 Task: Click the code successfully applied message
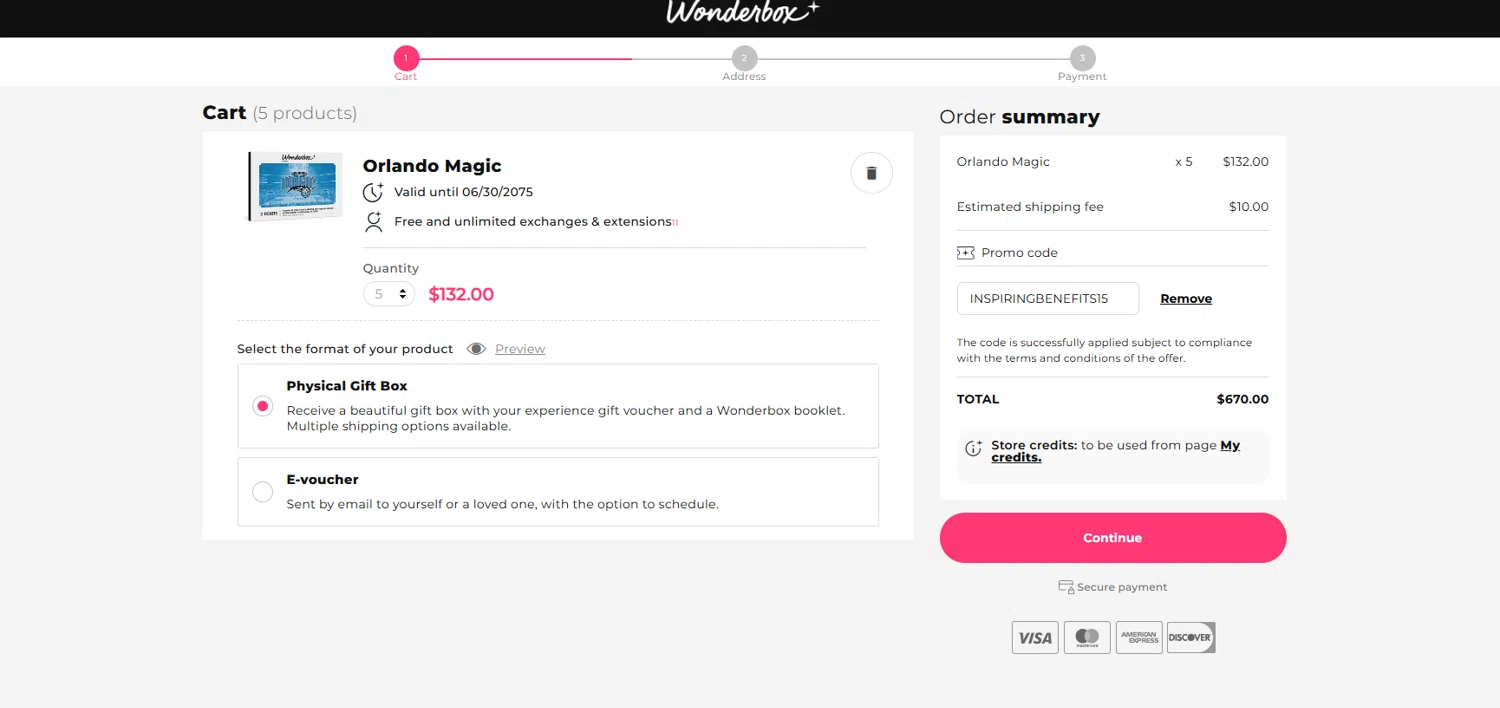pyautogui.click(x=1104, y=350)
